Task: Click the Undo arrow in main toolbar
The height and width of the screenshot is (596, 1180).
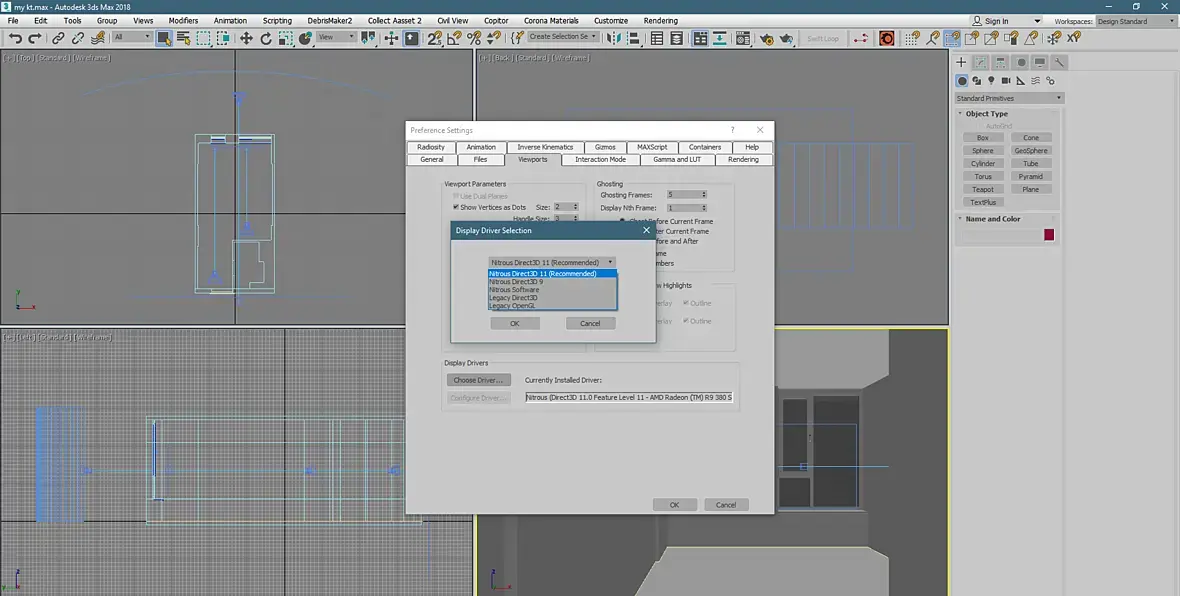Action: [x=15, y=38]
